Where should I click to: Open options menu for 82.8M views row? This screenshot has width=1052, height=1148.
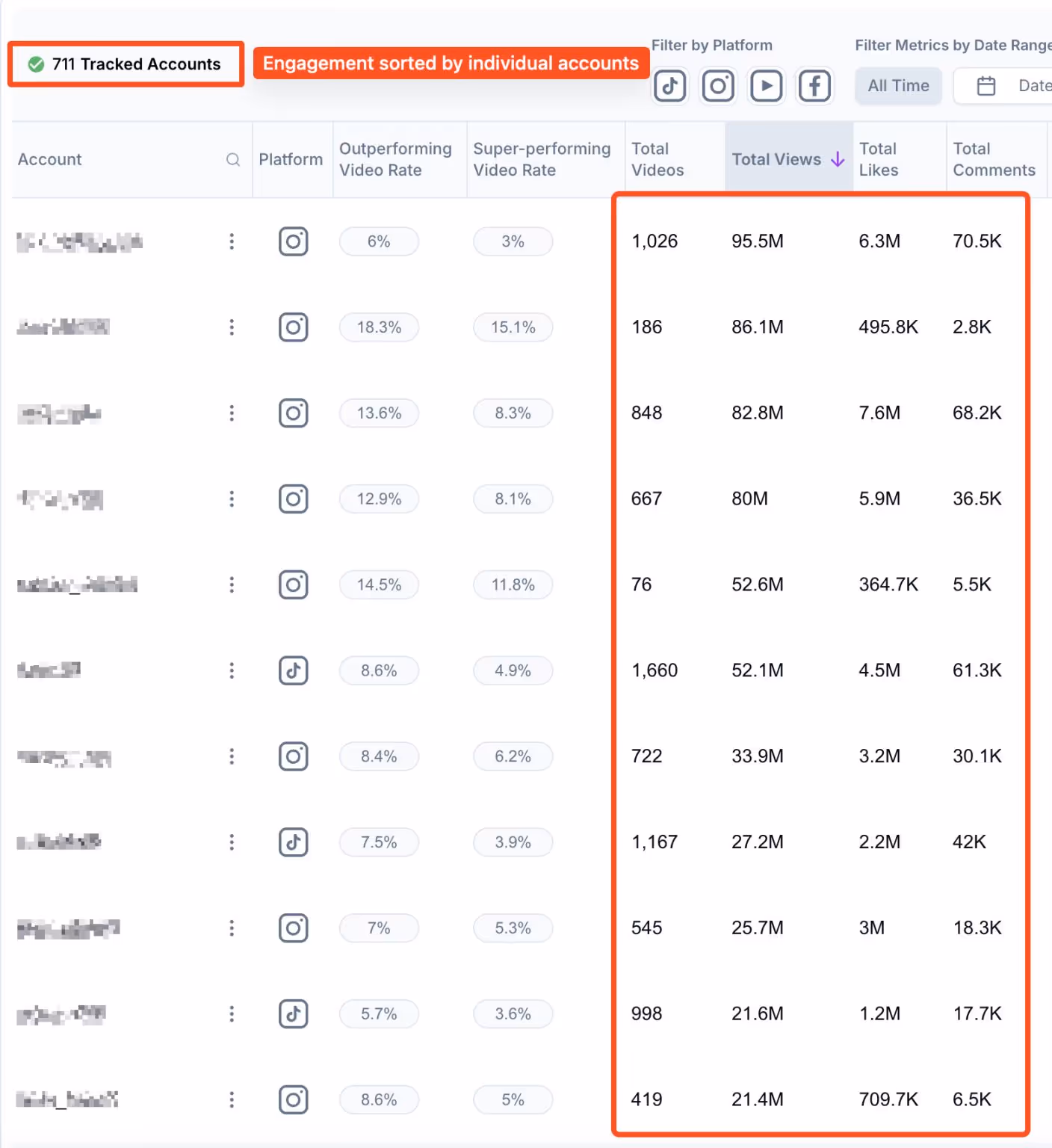(x=232, y=413)
